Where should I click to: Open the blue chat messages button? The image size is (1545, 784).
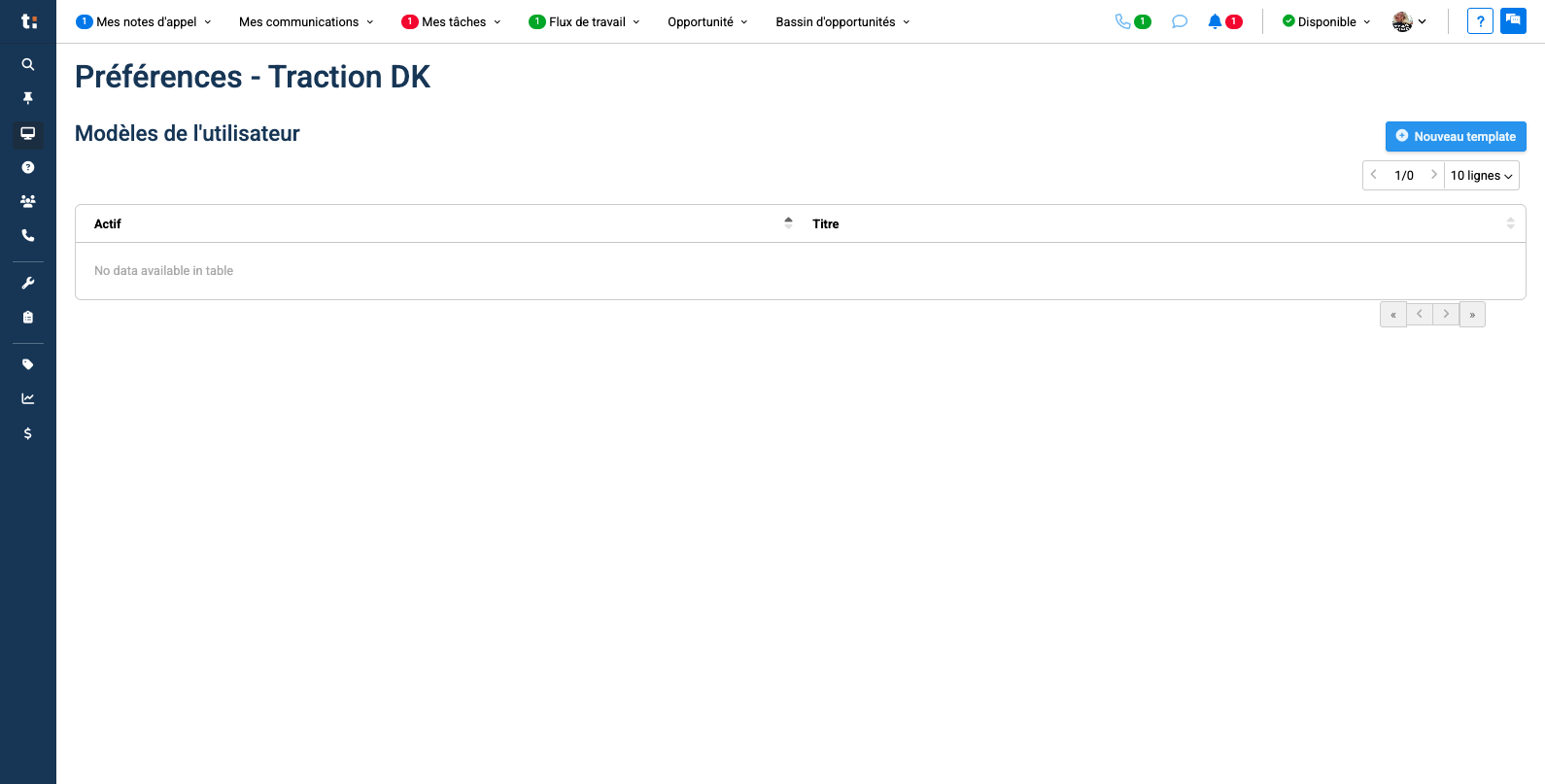tap(1513, 20)
